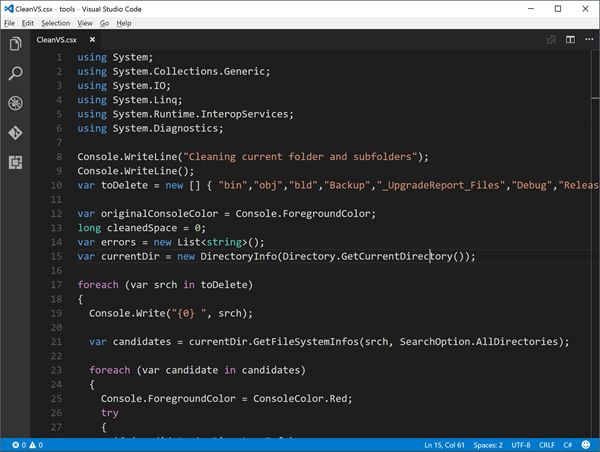Click the feedback smiley icon
Image resolution: width=600 pixels, height=452 pixels.
(x=586, y=445)
